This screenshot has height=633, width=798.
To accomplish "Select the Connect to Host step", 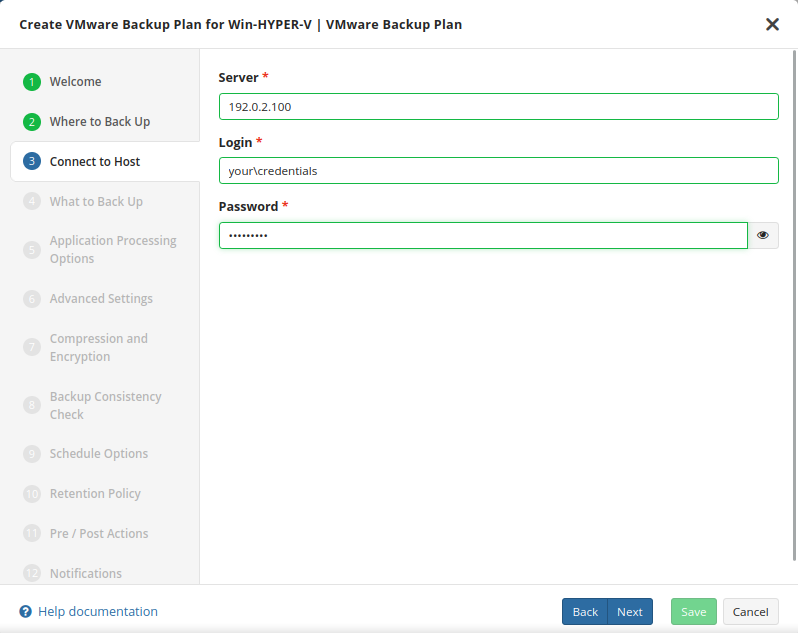I will tap(95, 162).
